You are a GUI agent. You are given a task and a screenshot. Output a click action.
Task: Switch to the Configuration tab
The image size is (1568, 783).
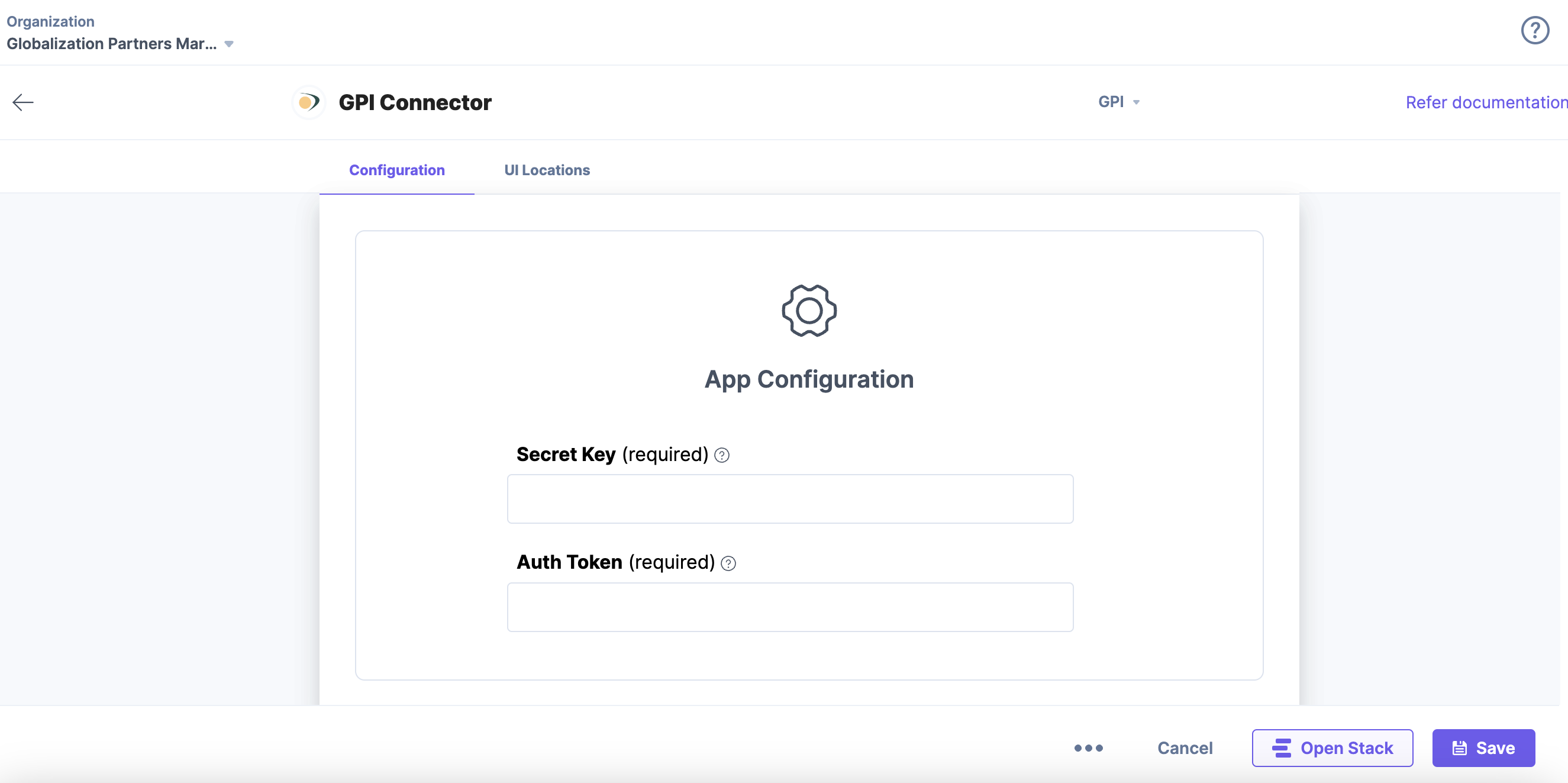[x=397, y=170]
